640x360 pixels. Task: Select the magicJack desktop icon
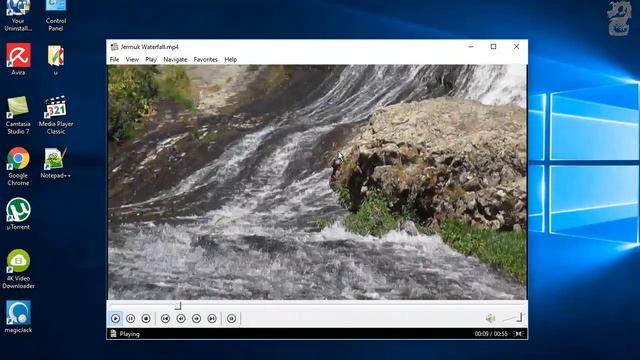point(18,317)
